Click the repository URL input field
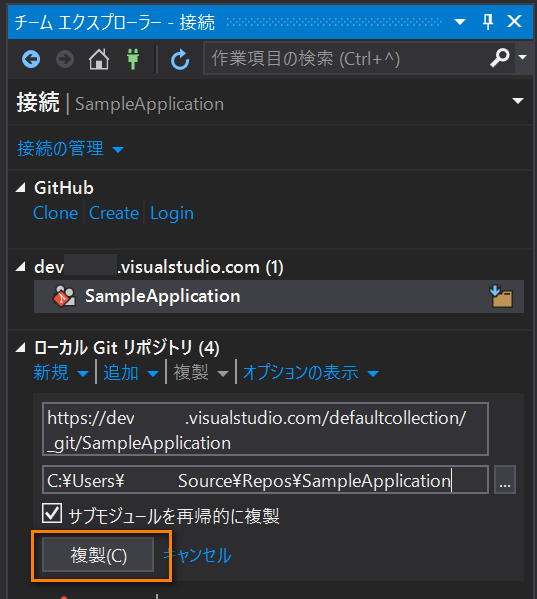This screenshot has width=537, height=599. 265,429
